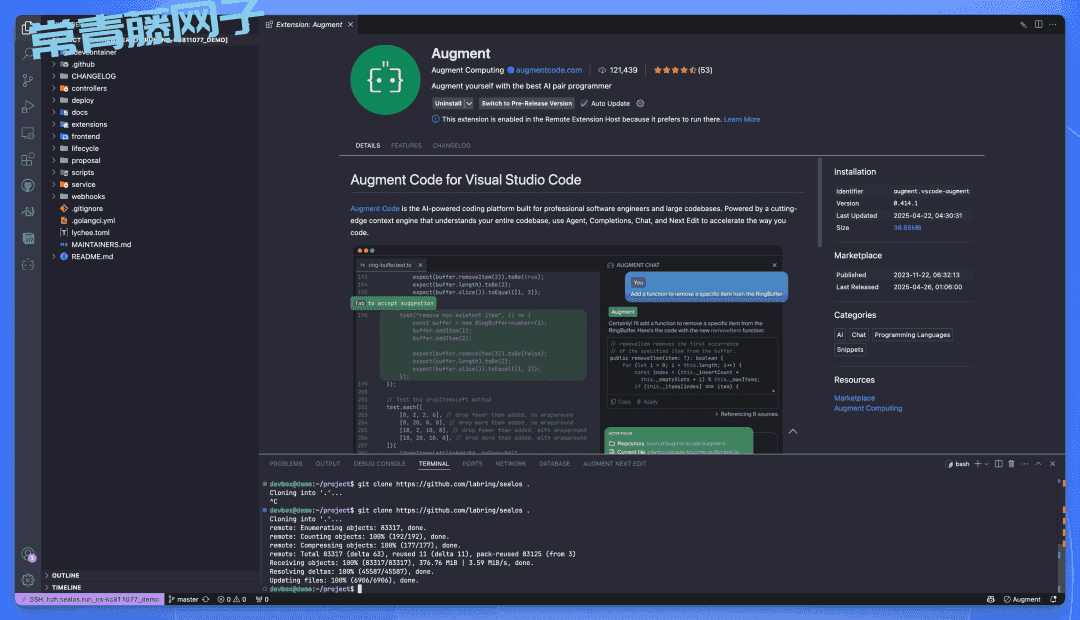The width and height of the screenshot is (1080, 620).
Task: Open the GitHub view in activity bar
Action: 28,185
